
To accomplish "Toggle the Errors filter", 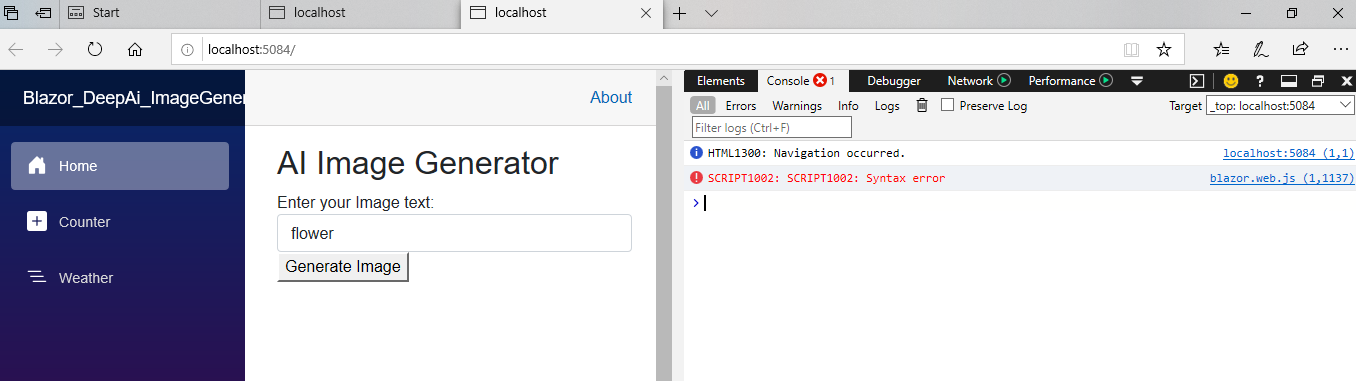I will point(741,105).
